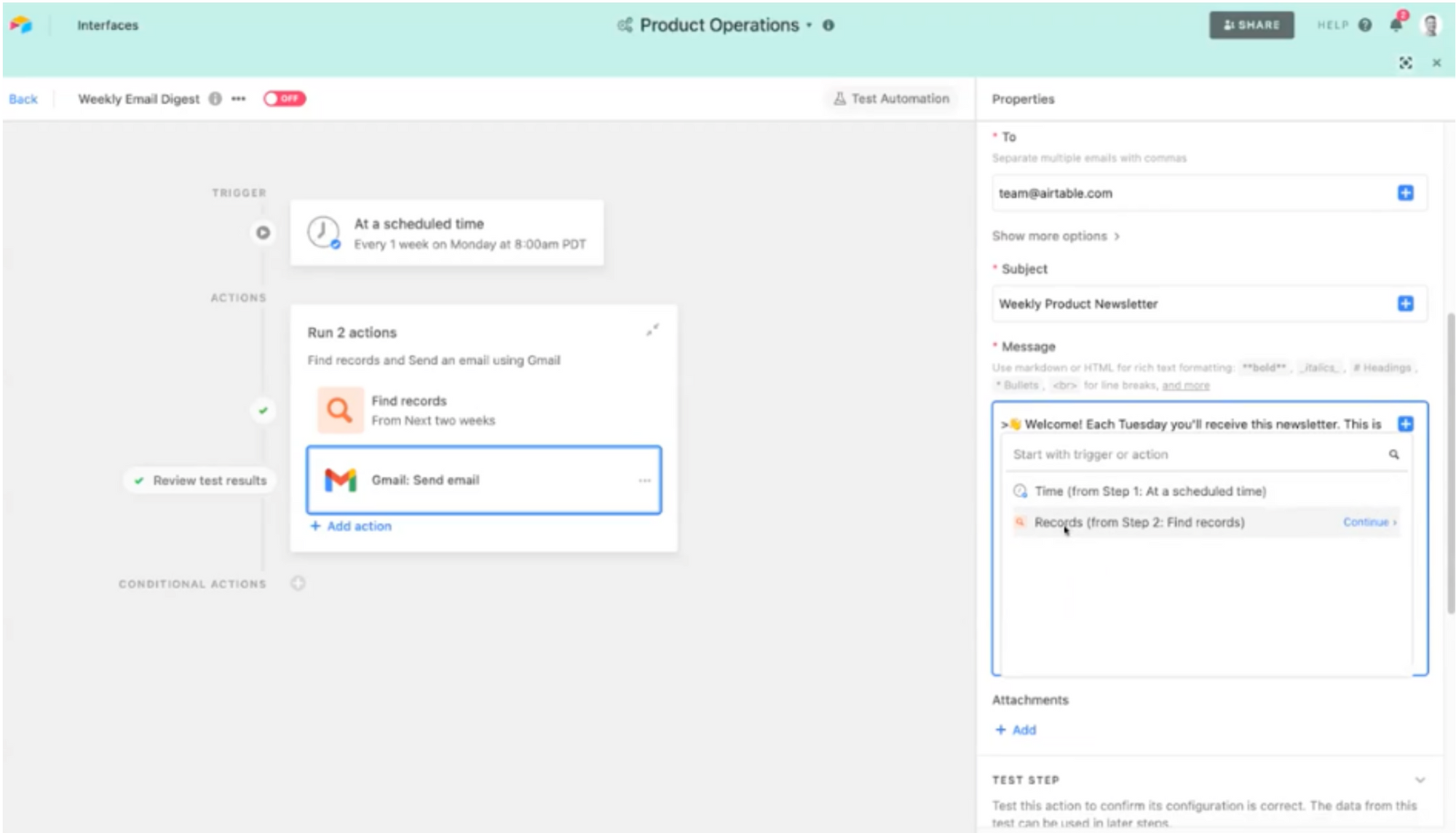
Task: Toggle the automation OFF switch
Action: (285, 98)
